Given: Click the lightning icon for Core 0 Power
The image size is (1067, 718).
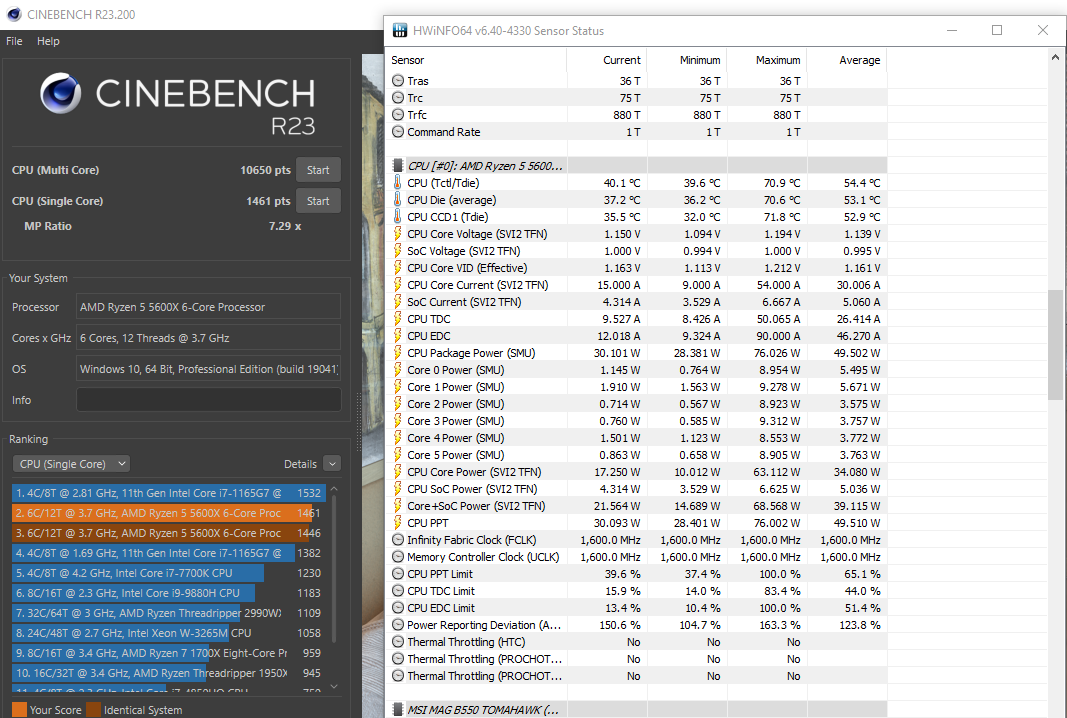Looking at the screenshot, I should click(398, 370).
